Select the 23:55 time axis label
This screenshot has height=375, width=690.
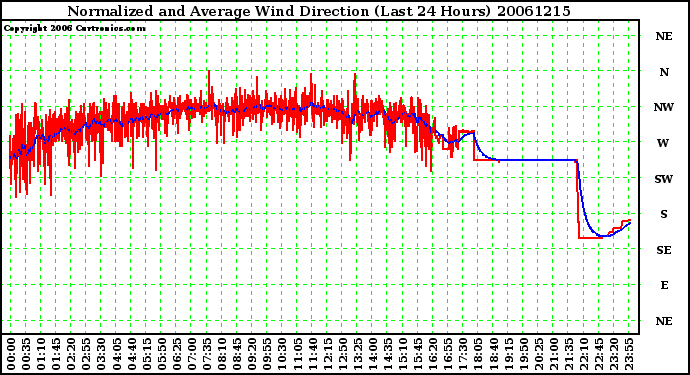click(x=629, y=354)
